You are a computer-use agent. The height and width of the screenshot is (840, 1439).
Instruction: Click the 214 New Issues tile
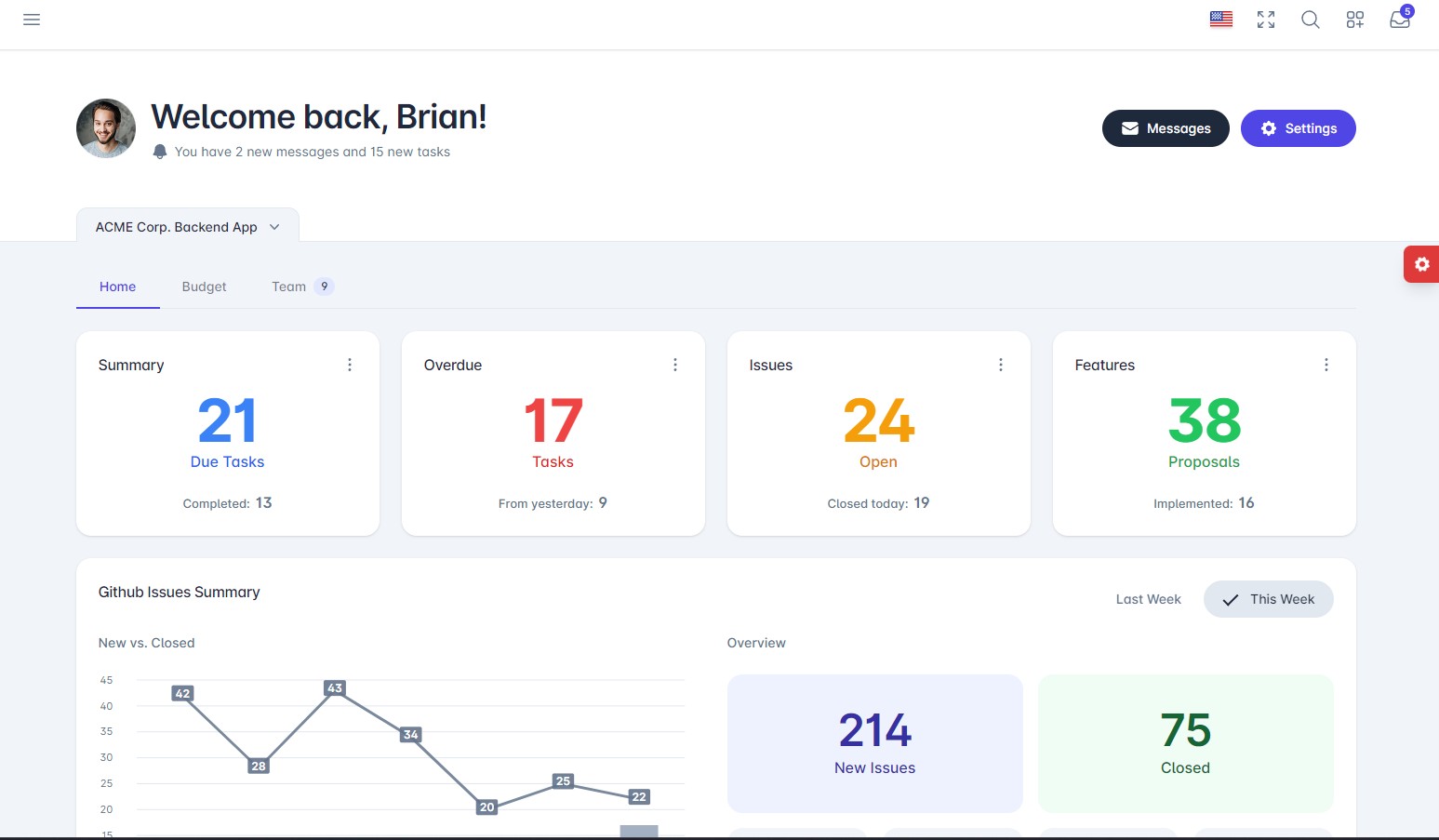tap(875, 743)
